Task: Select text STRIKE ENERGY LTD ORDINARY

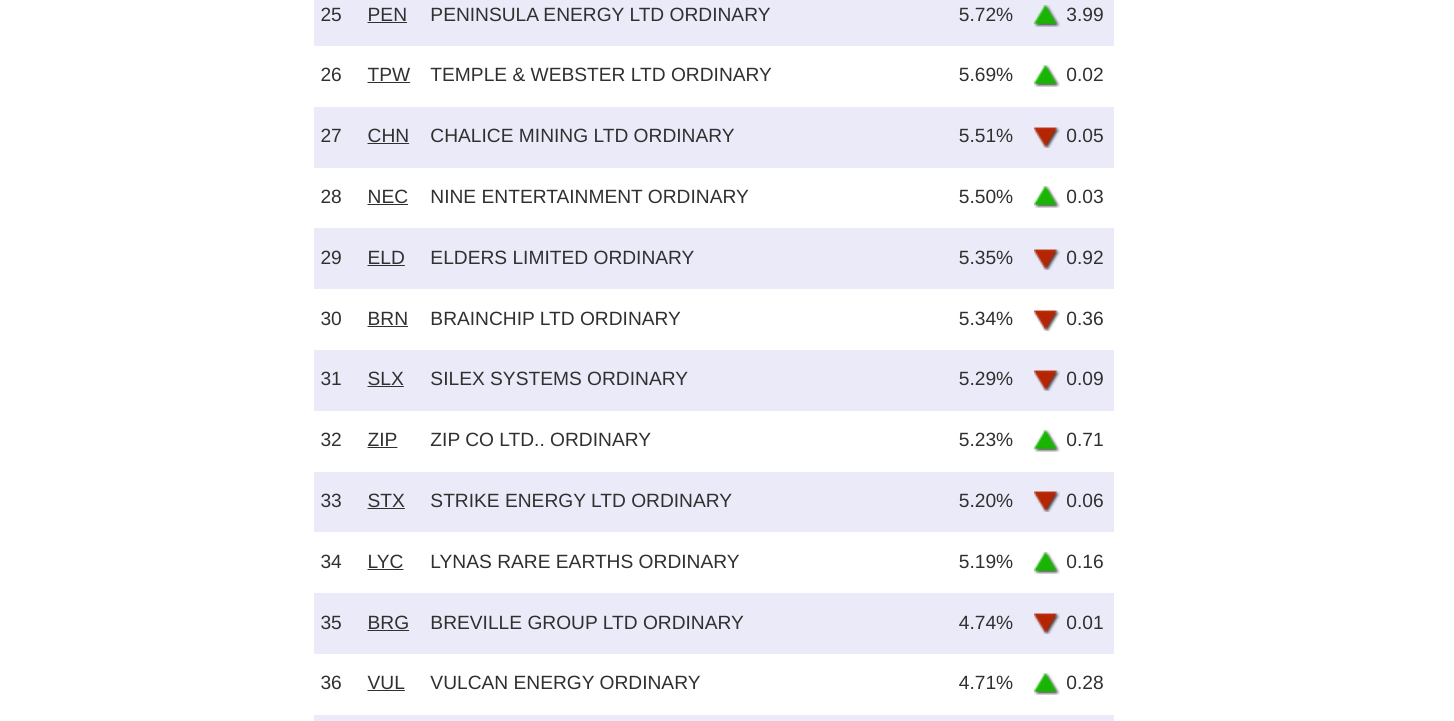Action: tap(581, 501)
